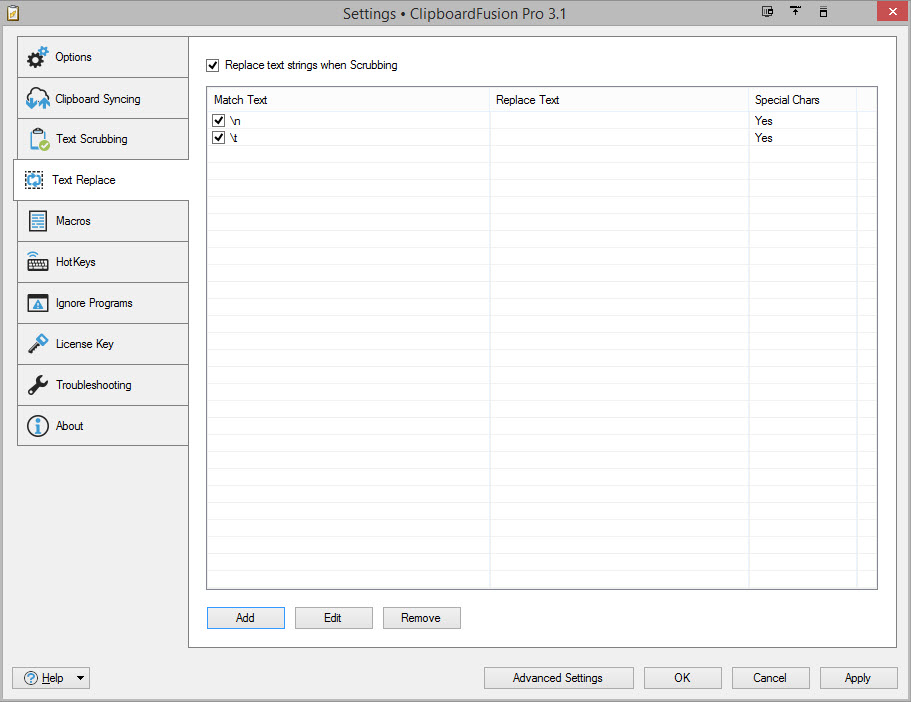Select the \n match text entry

pos(235,121)
